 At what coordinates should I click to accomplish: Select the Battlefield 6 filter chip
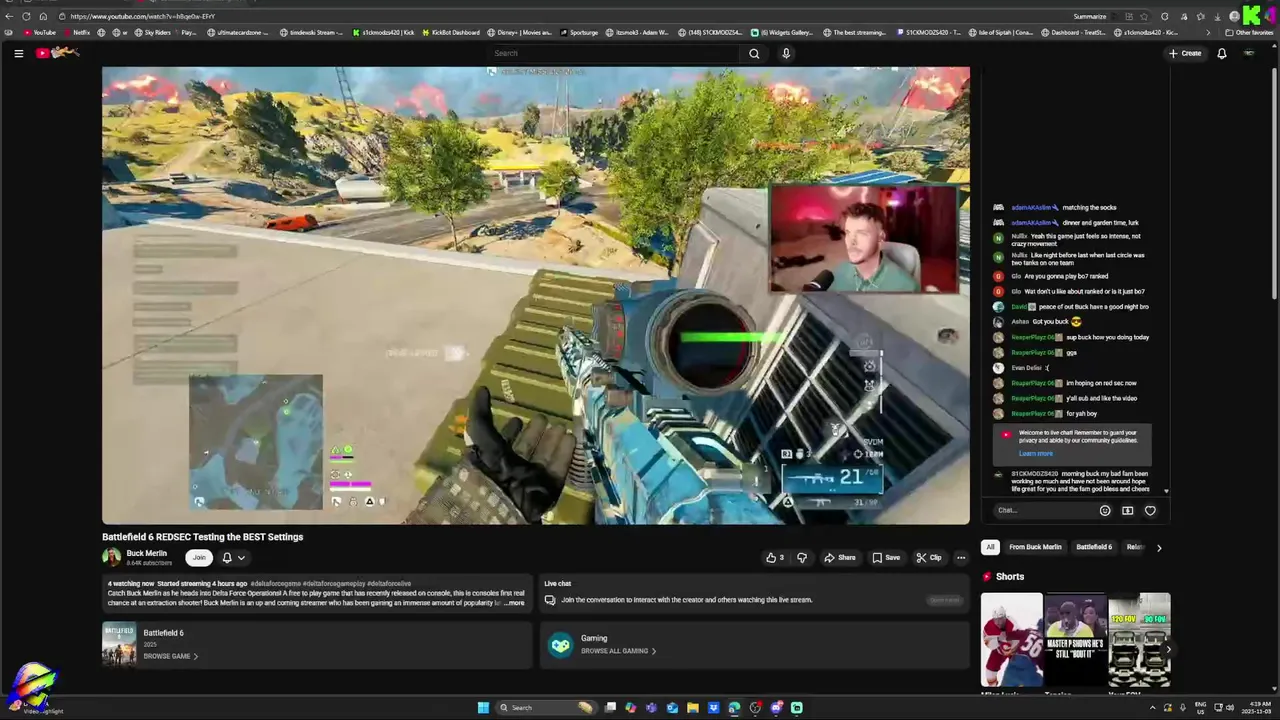coord(1094,547)
